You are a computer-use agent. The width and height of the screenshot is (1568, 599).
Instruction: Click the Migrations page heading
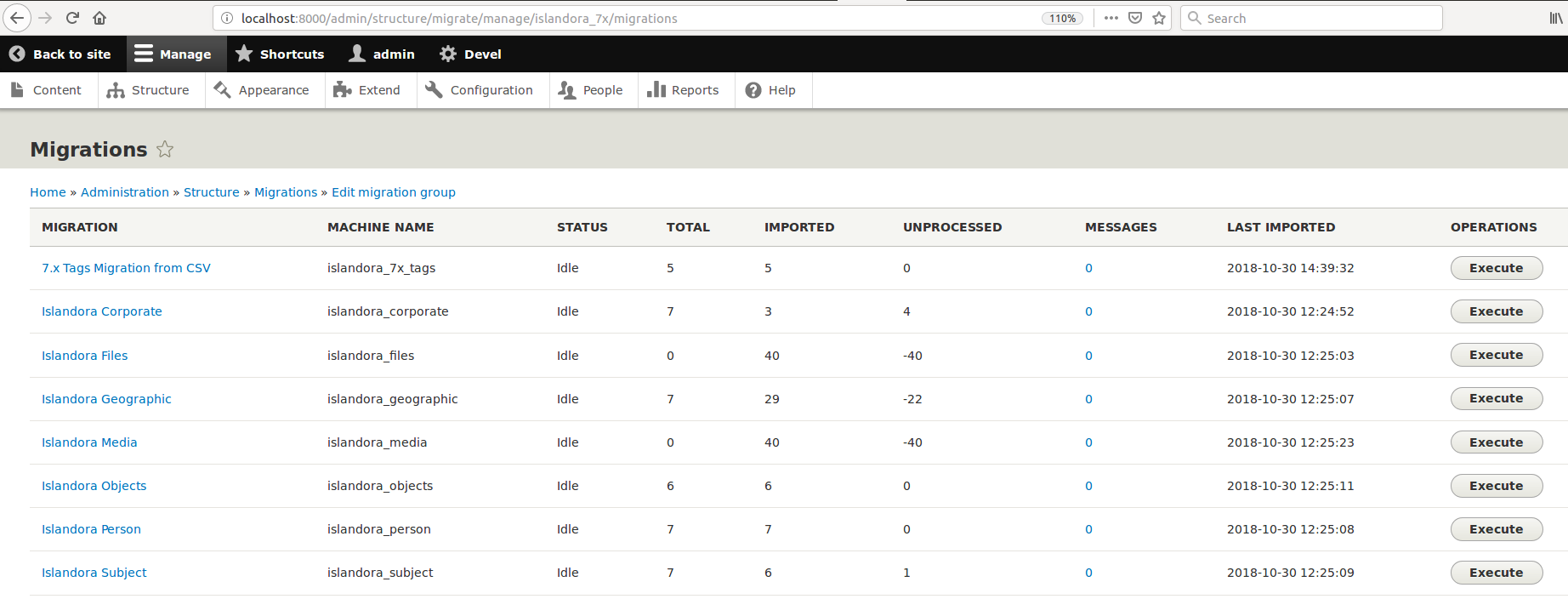(x=88, y=149)
